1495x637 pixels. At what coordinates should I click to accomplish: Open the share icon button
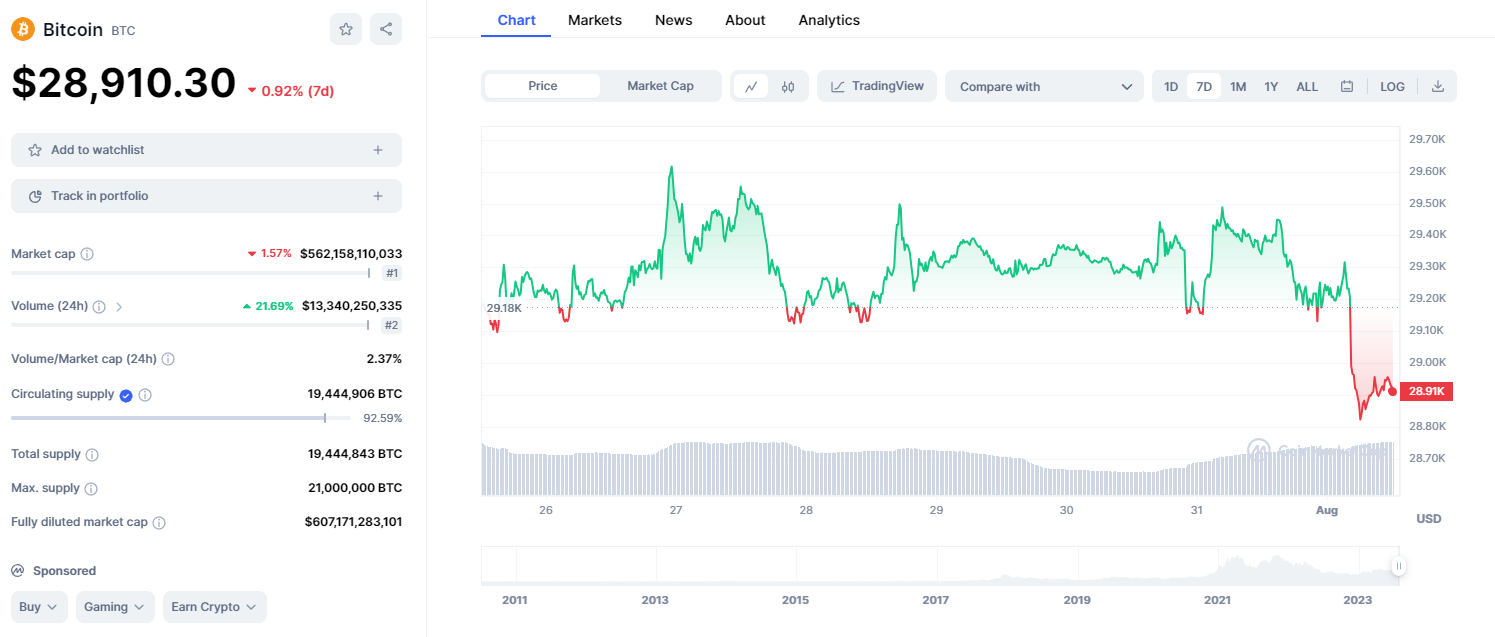(x=386, y=29)
